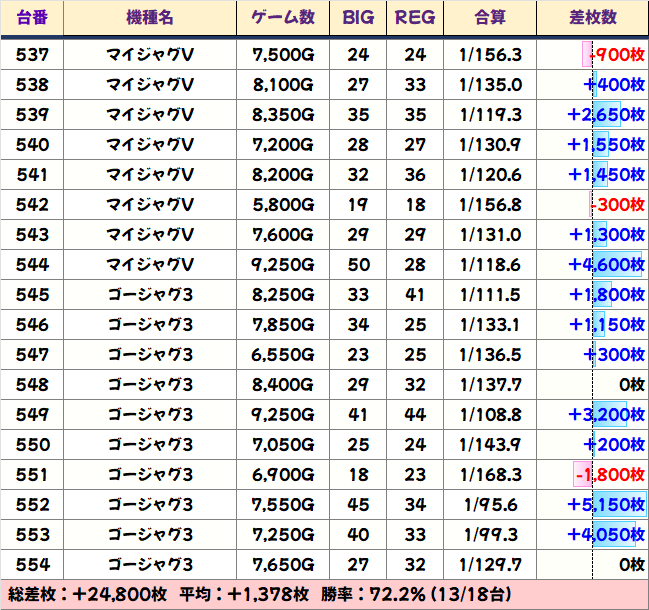
Task: Click the 7,650G game count
Action: point(283,565)
